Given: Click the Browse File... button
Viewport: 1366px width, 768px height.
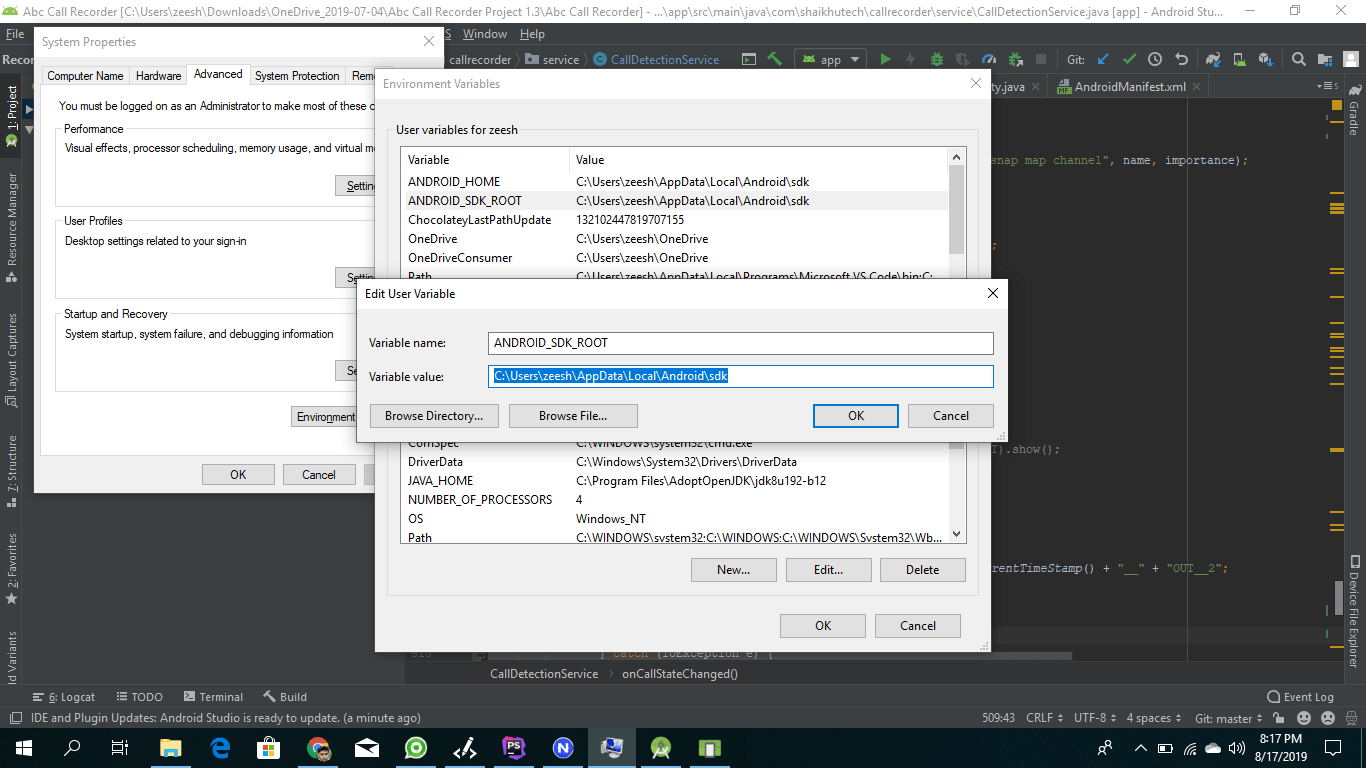Looking at the screenshot, I should pos(573,416).
